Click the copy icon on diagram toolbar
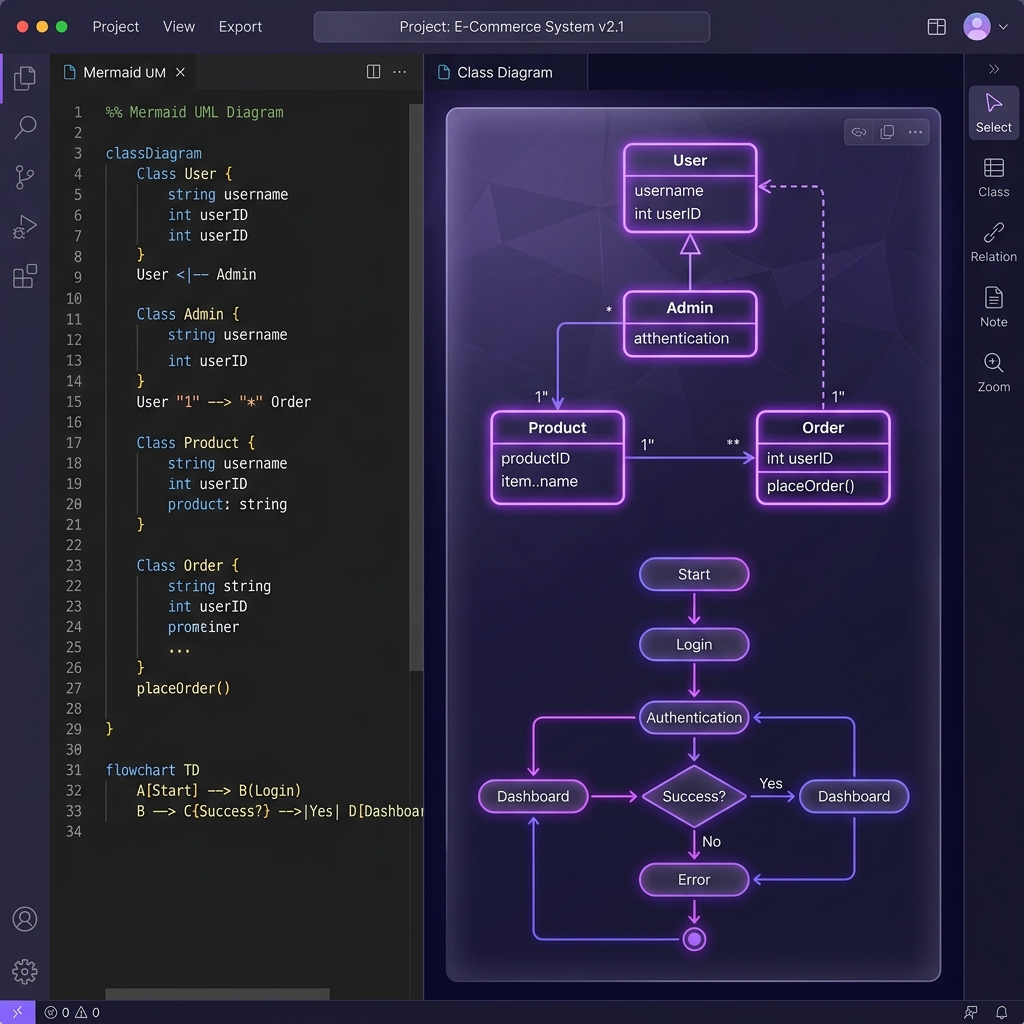 pos(887,132)
